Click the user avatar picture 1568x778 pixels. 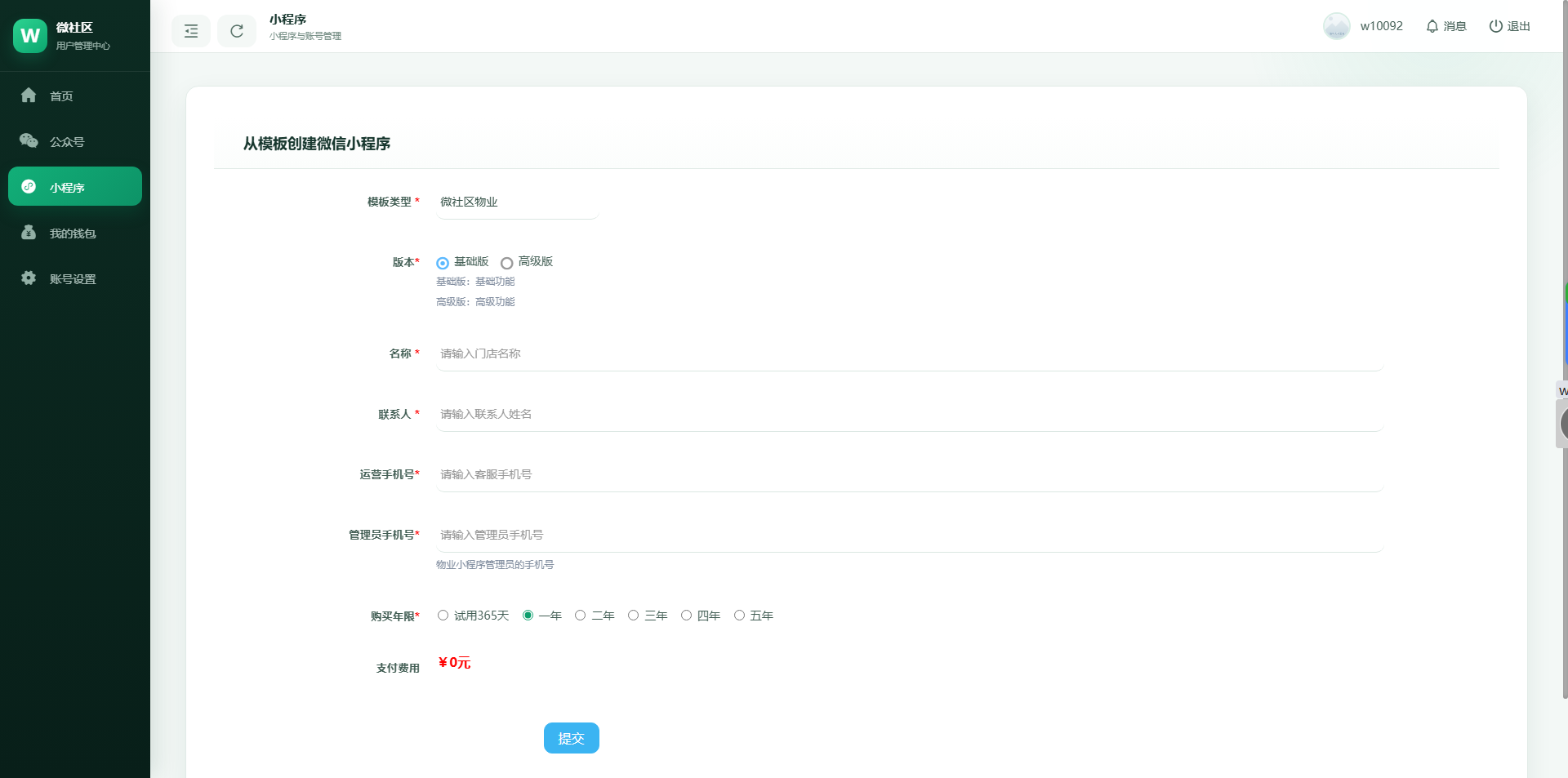1337,26
